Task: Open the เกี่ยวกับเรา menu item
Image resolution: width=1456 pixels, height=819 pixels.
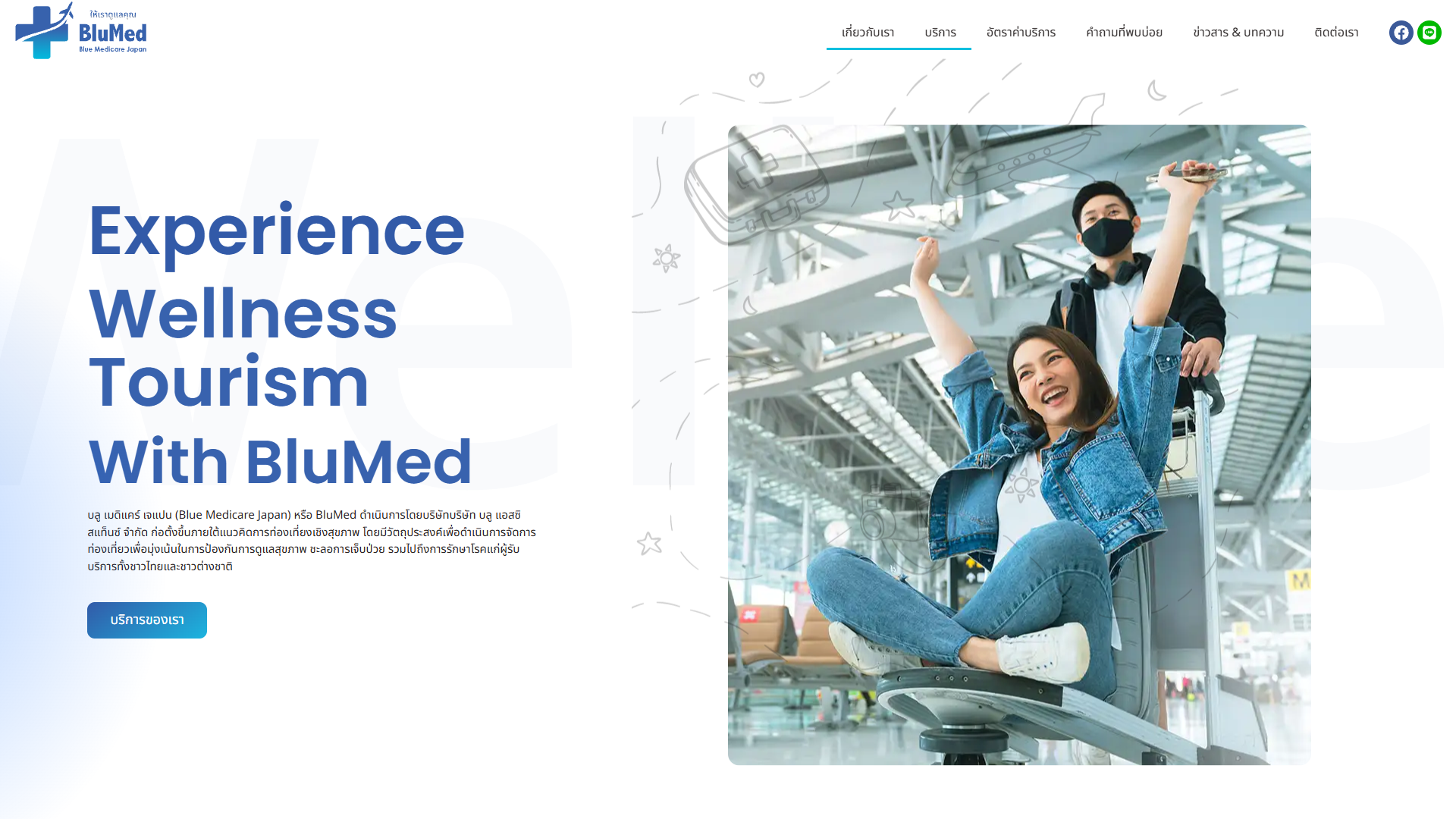Action: (868, 33)
